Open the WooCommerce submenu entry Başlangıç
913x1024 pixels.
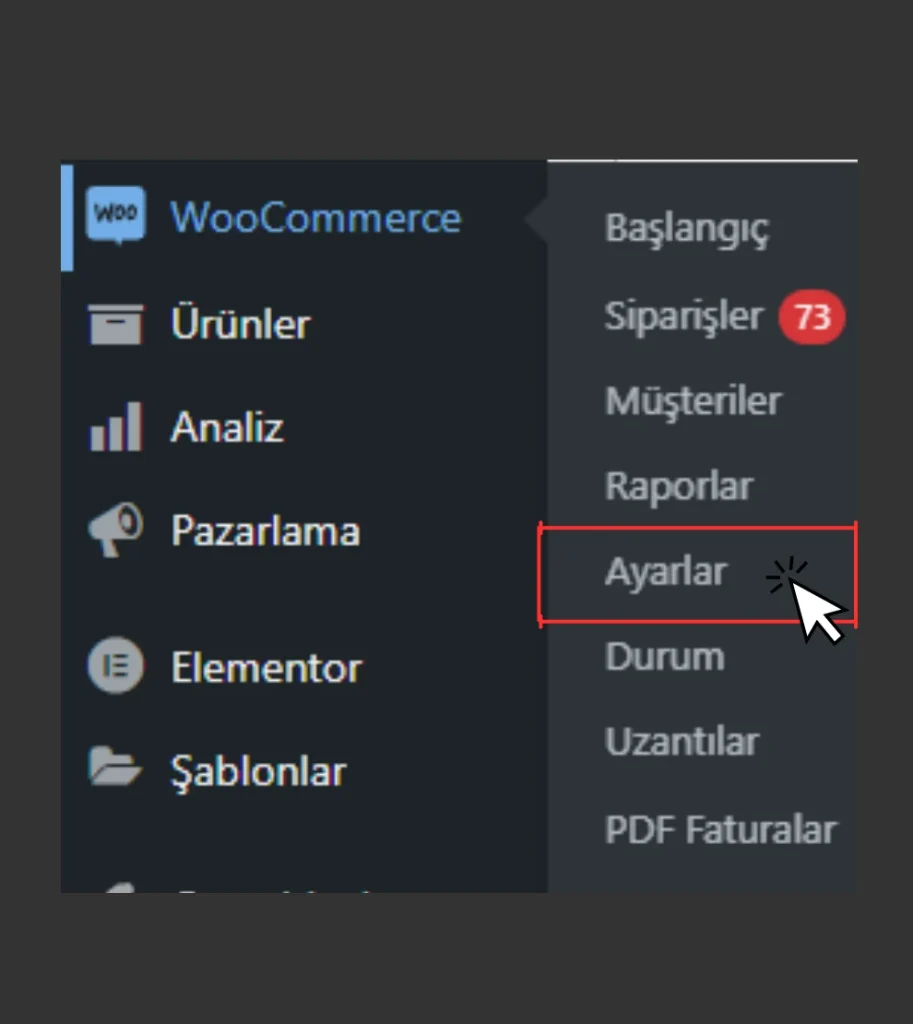coord(687,229)
